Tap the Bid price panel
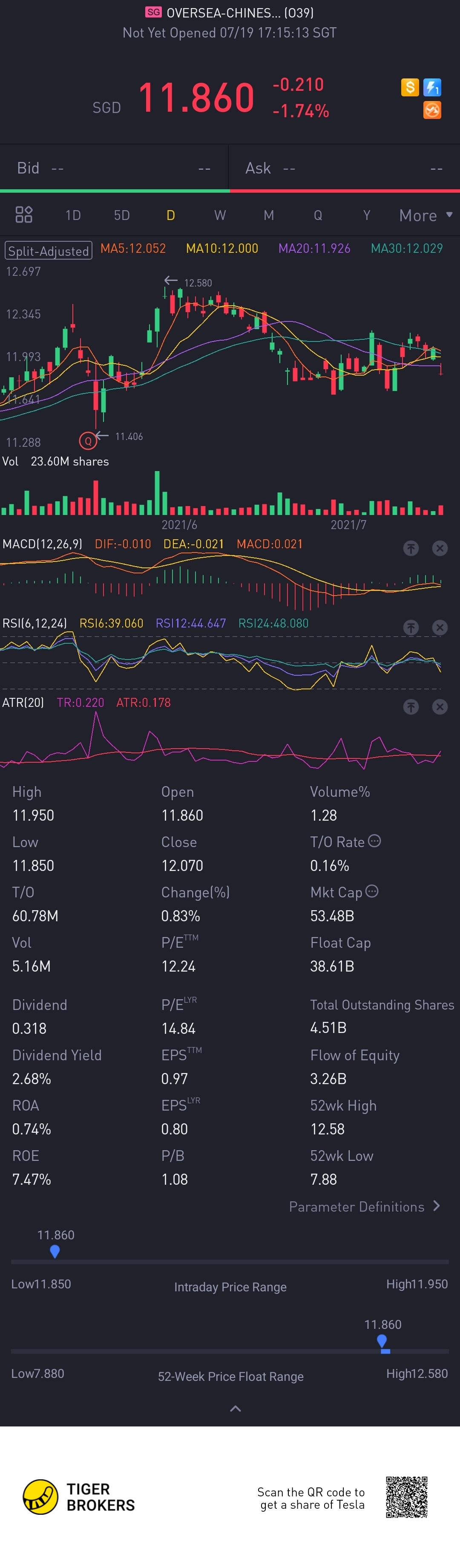The image size is (460, 1568). pos(115,168)
